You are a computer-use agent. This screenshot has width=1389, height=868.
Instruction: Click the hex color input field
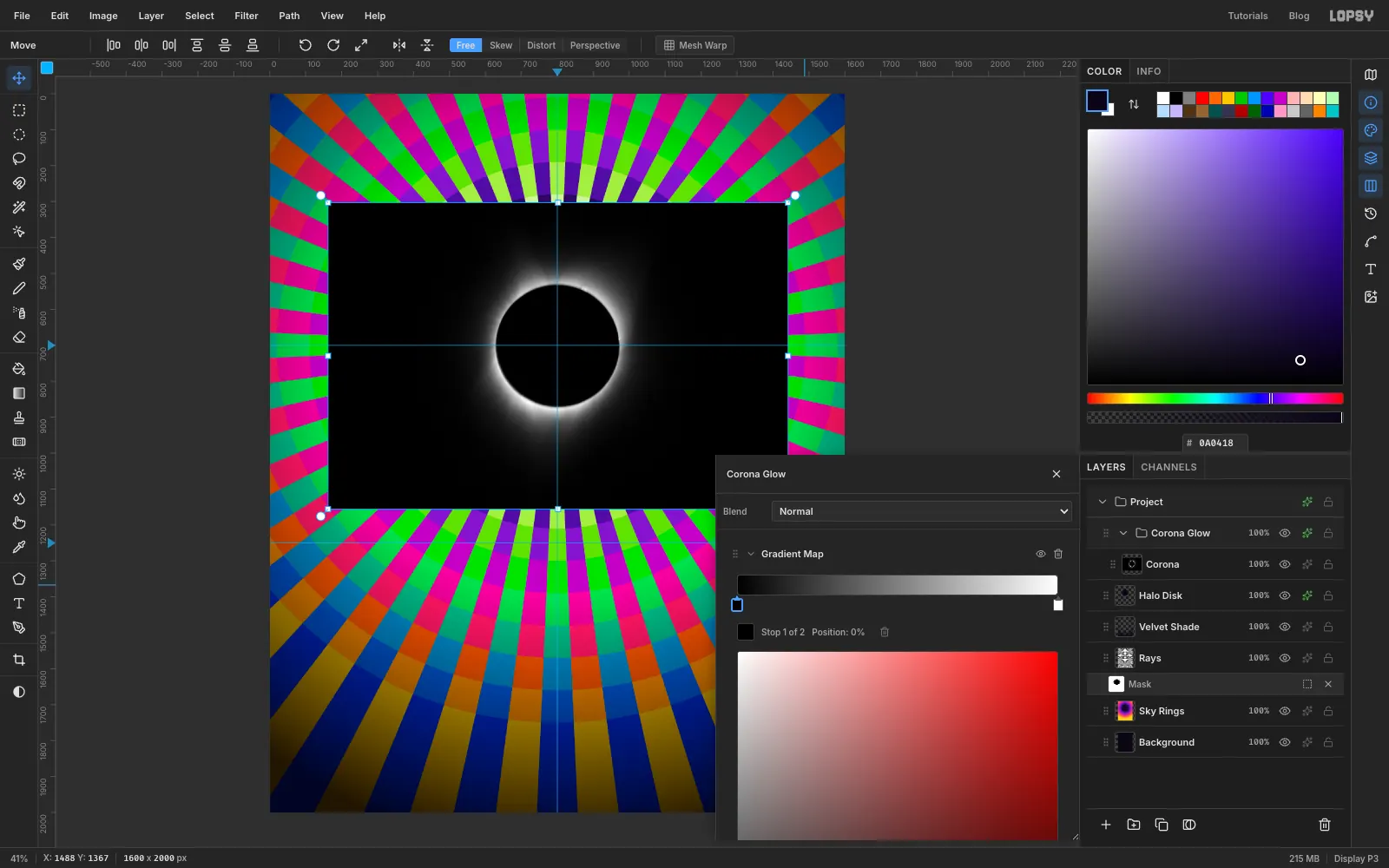pyautogui.click(x=1215, y=443)
